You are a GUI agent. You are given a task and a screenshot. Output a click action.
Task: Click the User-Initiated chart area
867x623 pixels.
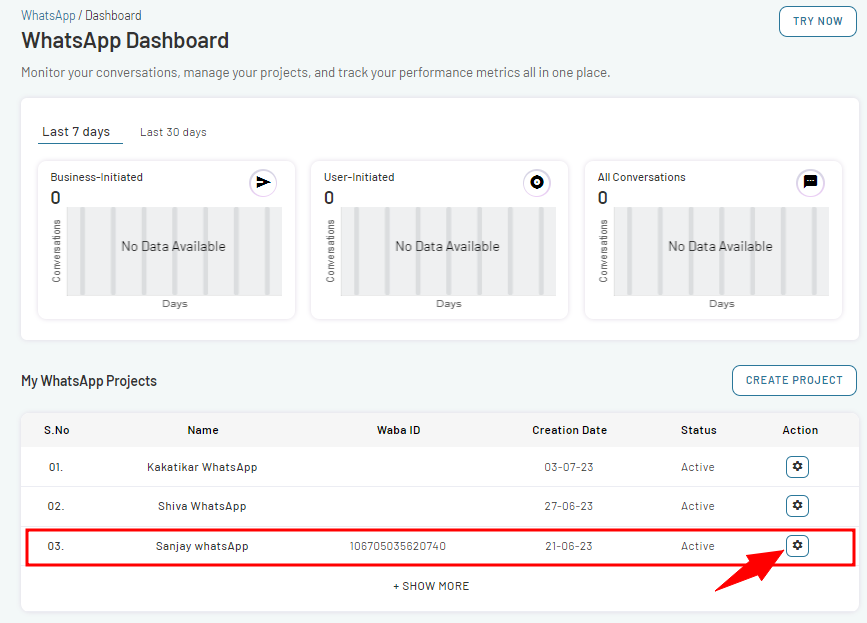[448, 252]
